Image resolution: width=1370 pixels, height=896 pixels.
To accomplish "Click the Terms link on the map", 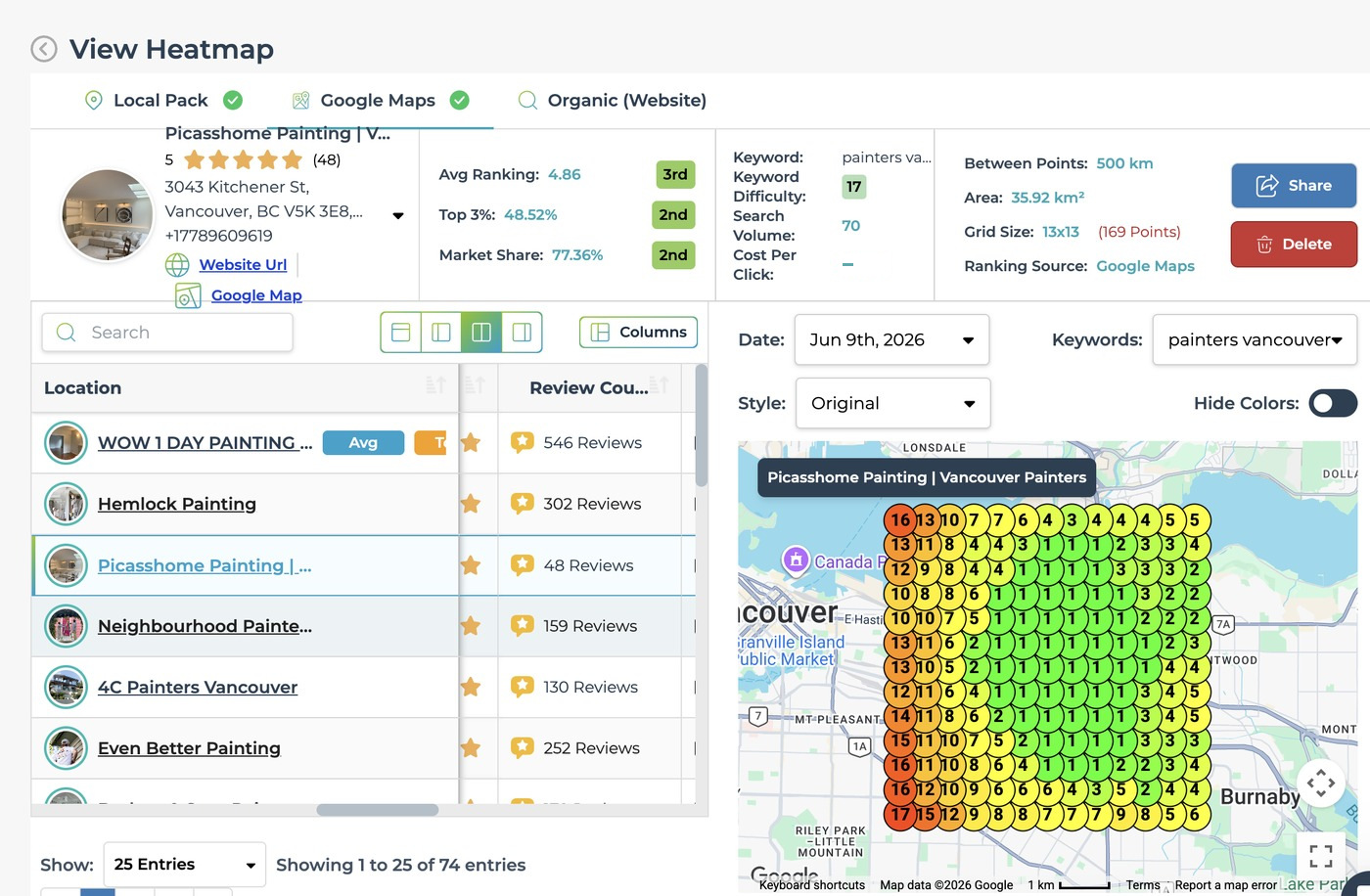I will pyautogui.click(x=1143, y=885).
